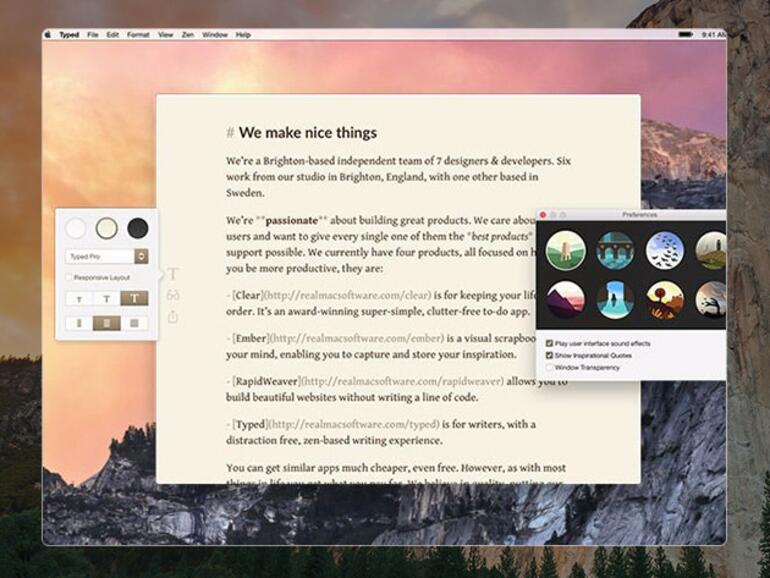Screen dimensions: 770x578
Task: Click the heading 'We make nice things'
Action: (308, 133)
